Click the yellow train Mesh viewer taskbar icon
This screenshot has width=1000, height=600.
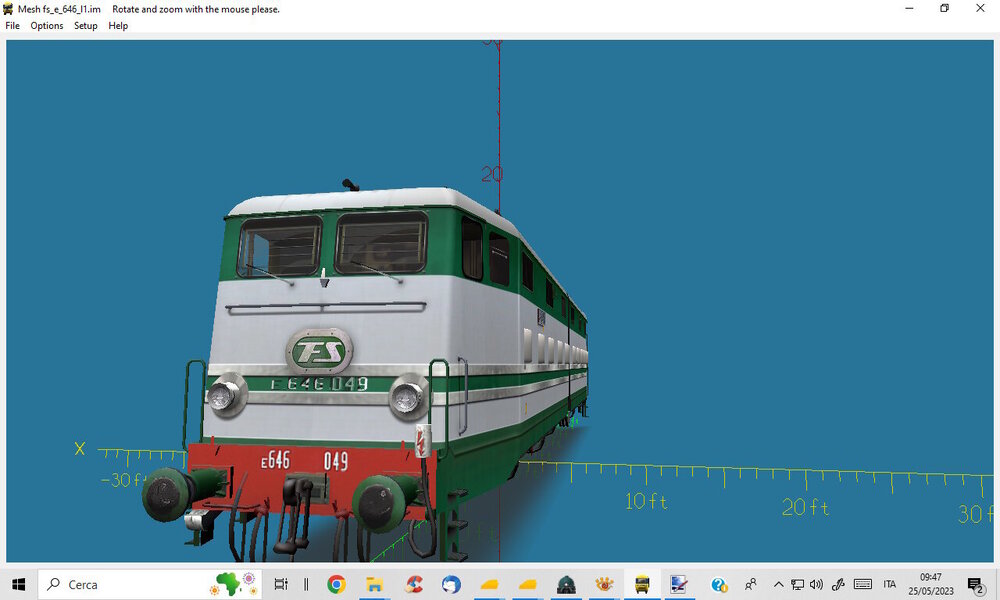pyautogui.click(x=642, y=584)
